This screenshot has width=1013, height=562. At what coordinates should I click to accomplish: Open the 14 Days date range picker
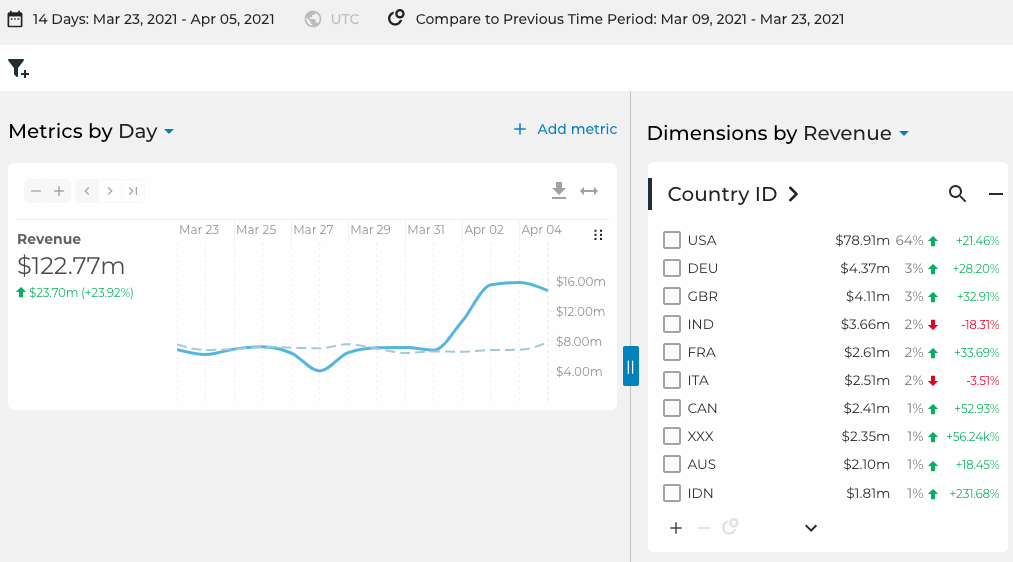[x=141, y=19]
